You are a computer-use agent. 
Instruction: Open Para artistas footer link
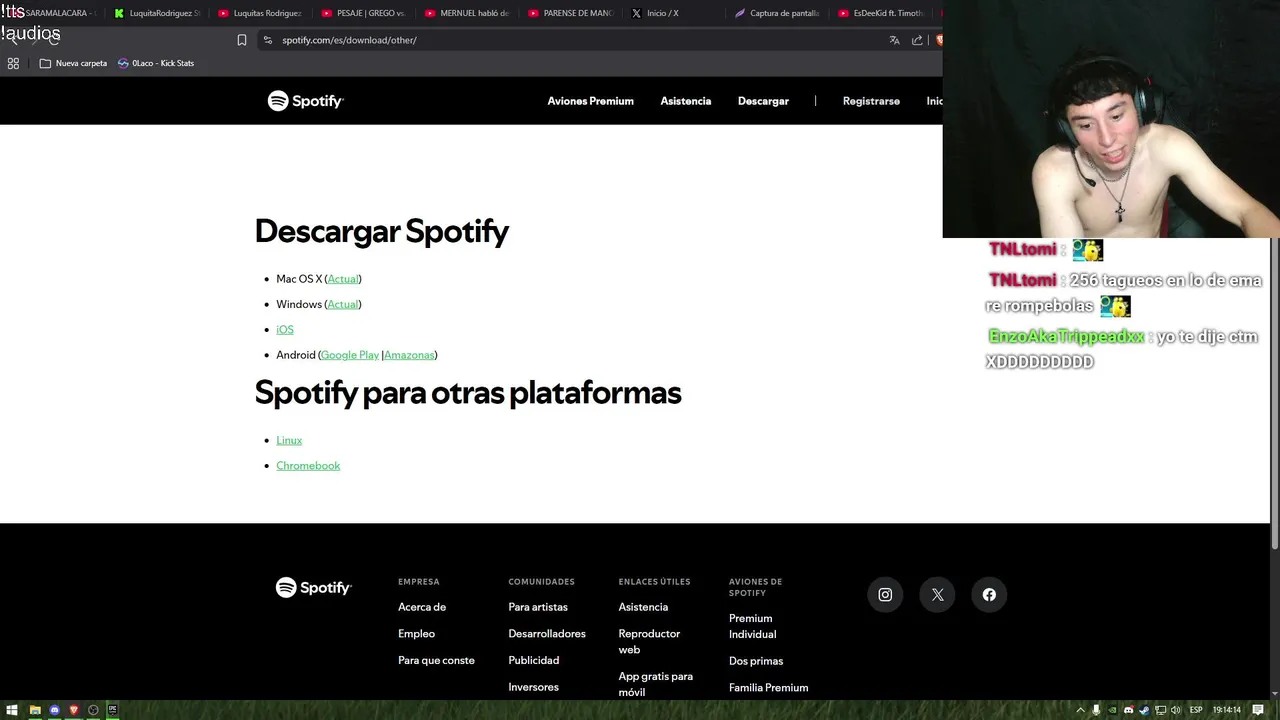click(x=538, y=607)
